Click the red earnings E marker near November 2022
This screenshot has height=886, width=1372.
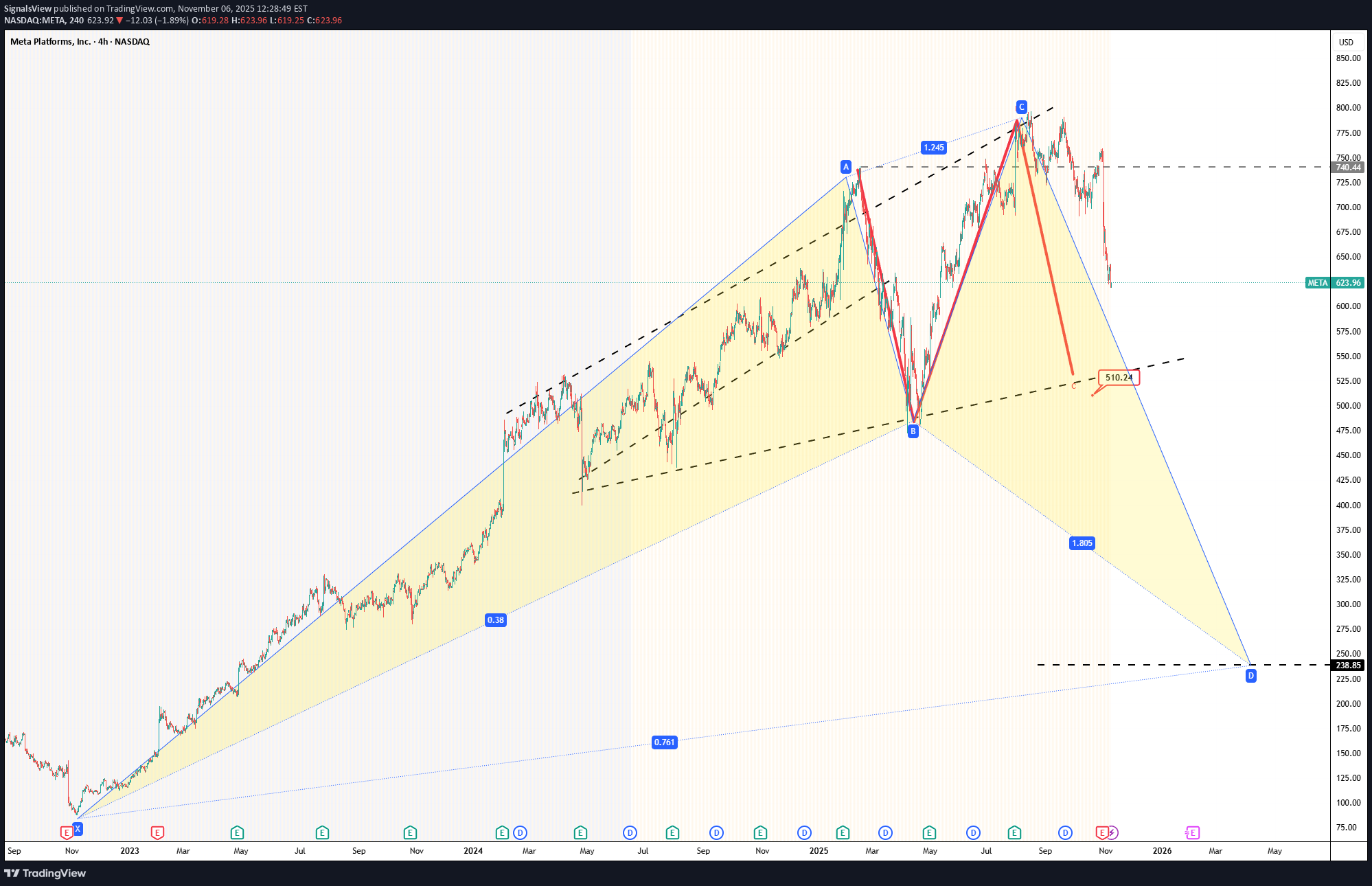coord(66,832)
